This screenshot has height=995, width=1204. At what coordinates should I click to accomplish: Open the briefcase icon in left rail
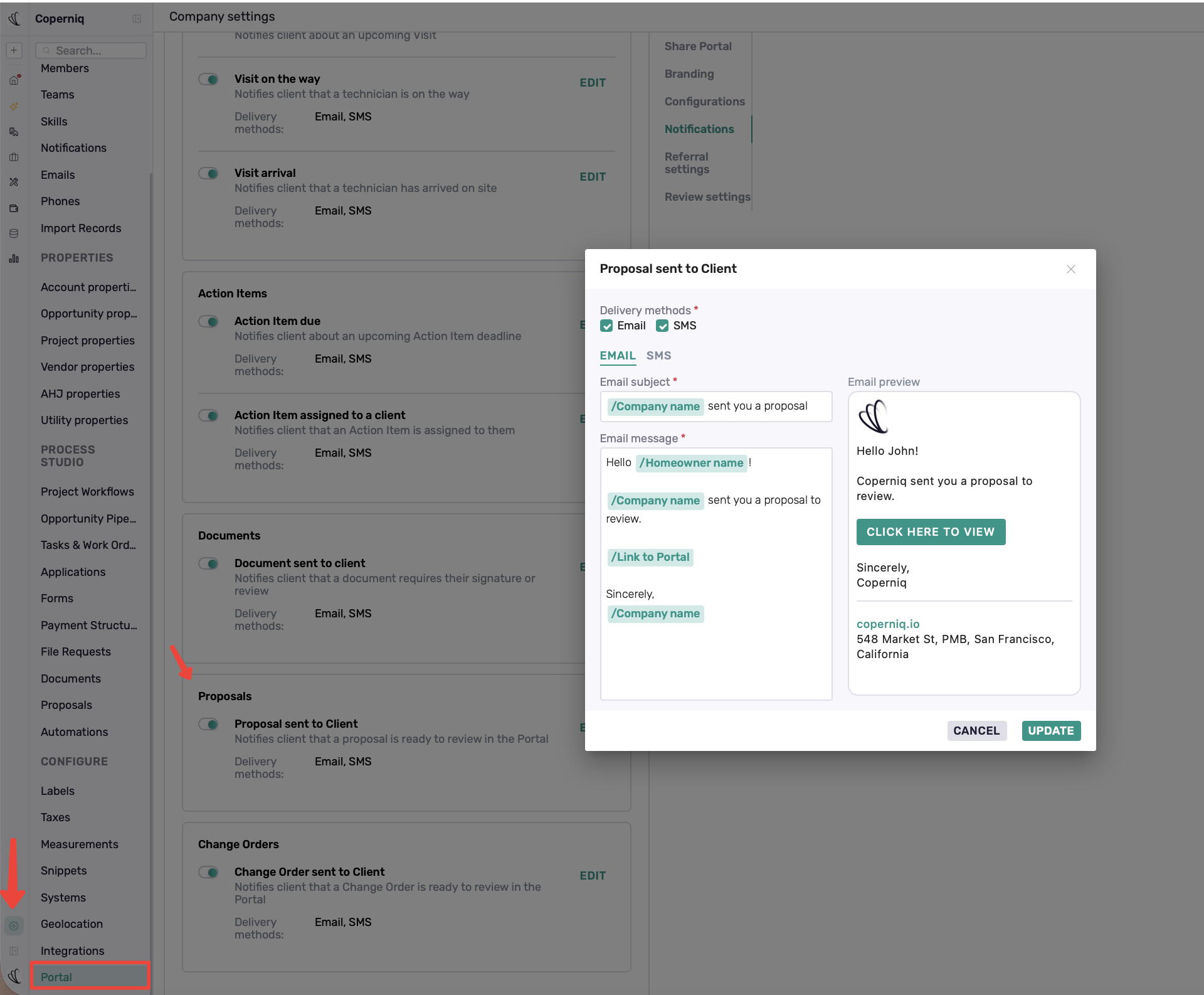tap(14, 157)
